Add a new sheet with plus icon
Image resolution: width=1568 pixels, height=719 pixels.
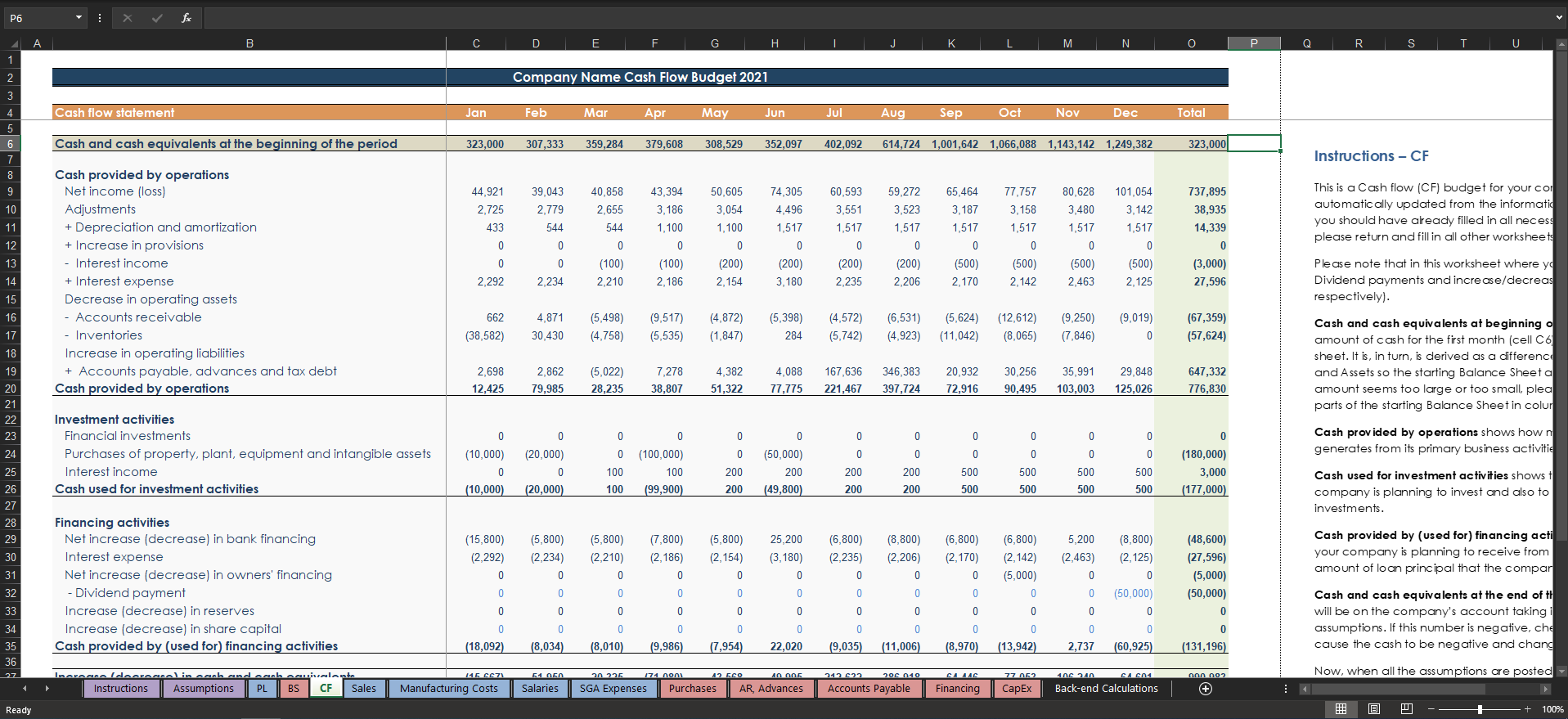[1205, 689]
